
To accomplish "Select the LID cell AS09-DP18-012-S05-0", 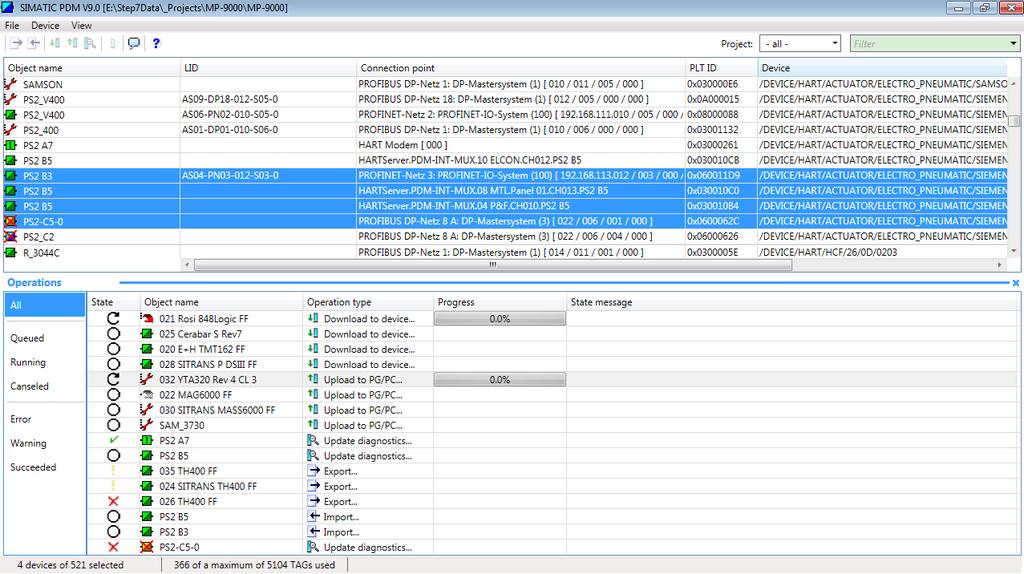I will [x=230, y=99].
